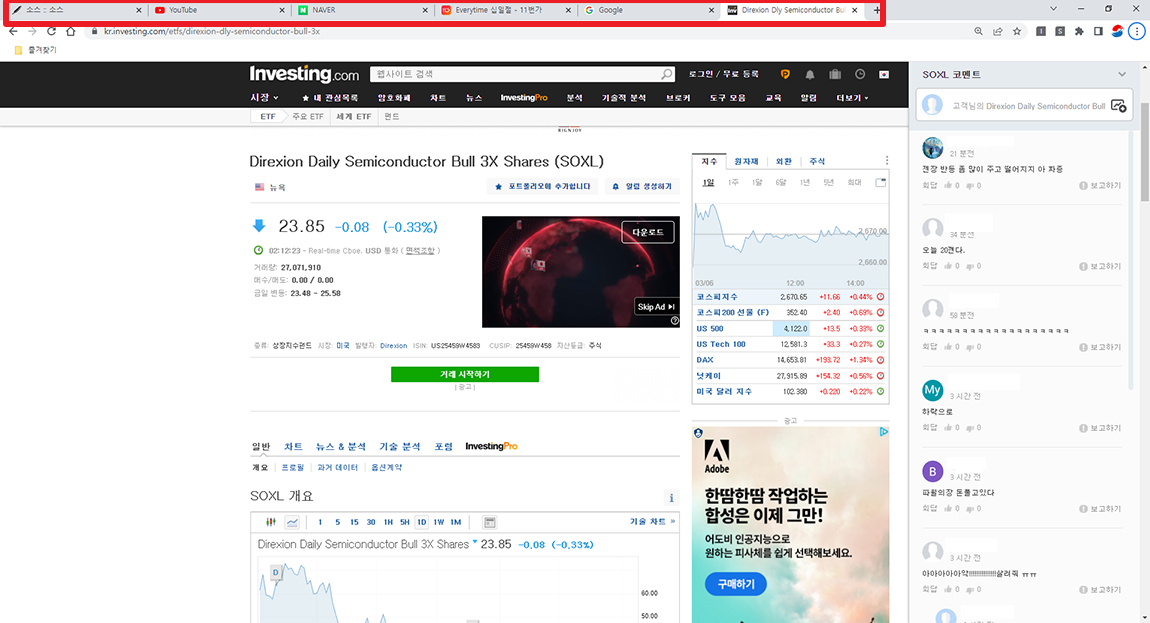
Task: Expand the 더보기 navigation dropdown
Action: (x=852, y=98)
